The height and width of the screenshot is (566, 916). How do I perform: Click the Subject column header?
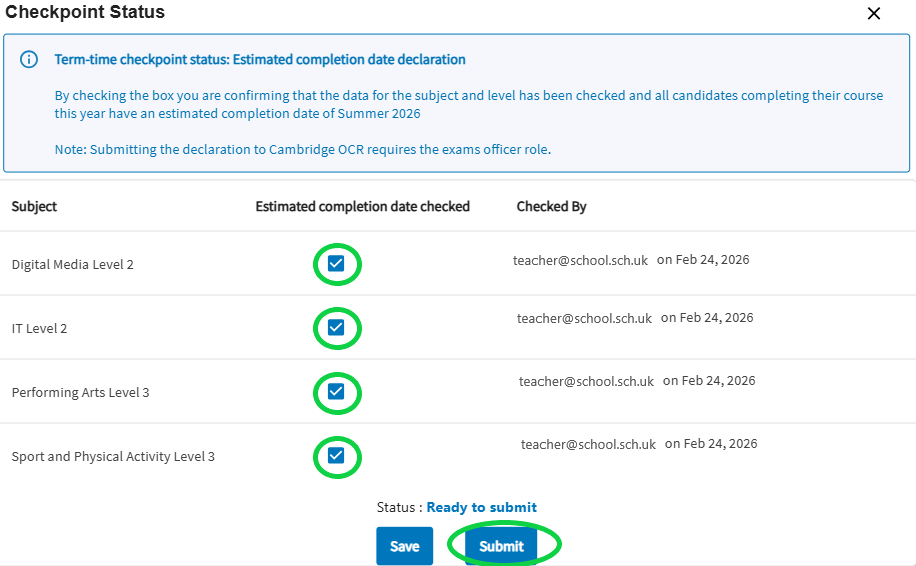[34, 207]
